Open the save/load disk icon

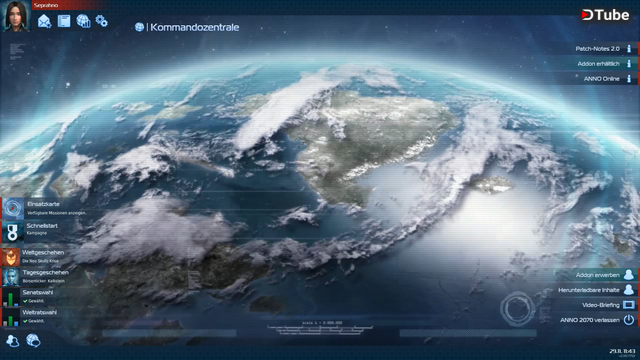[64, 21]
